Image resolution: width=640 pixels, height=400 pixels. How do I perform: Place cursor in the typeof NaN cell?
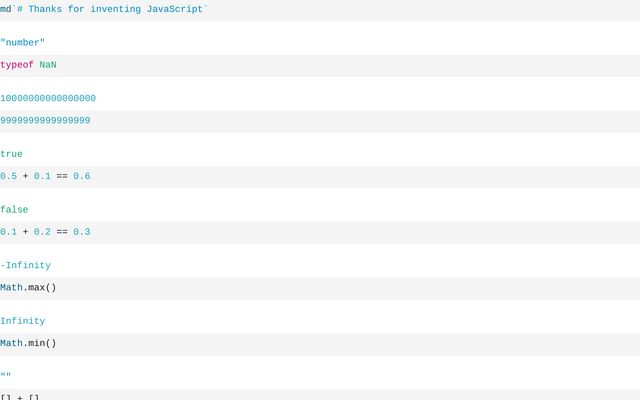pos(320,65)
